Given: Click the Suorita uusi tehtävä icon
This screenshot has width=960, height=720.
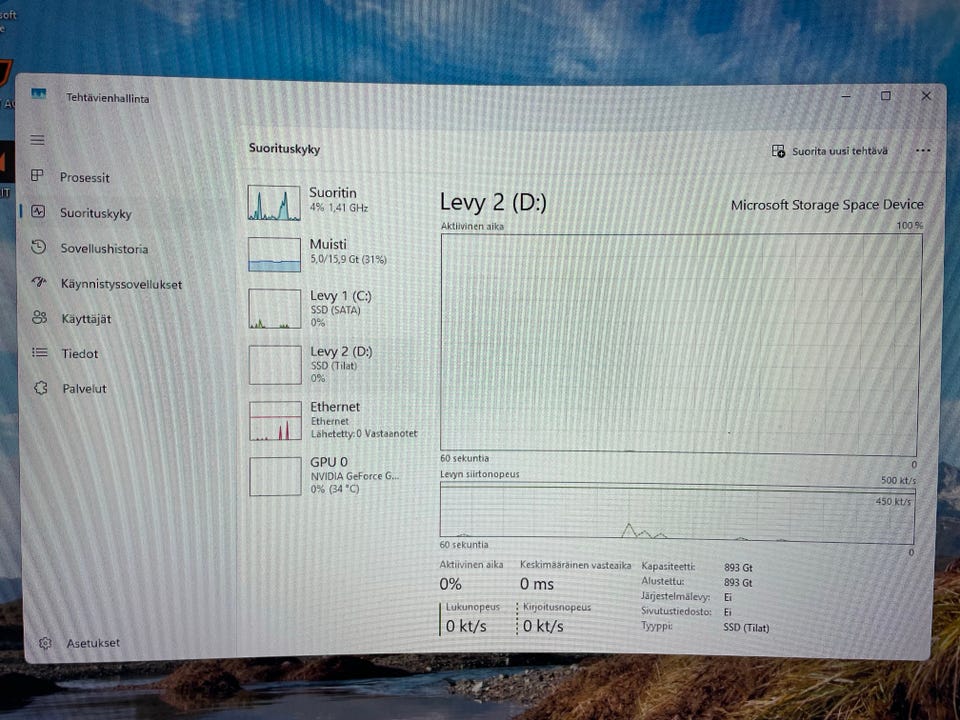Looking at the screenshot, I should (x=778, y=151).
